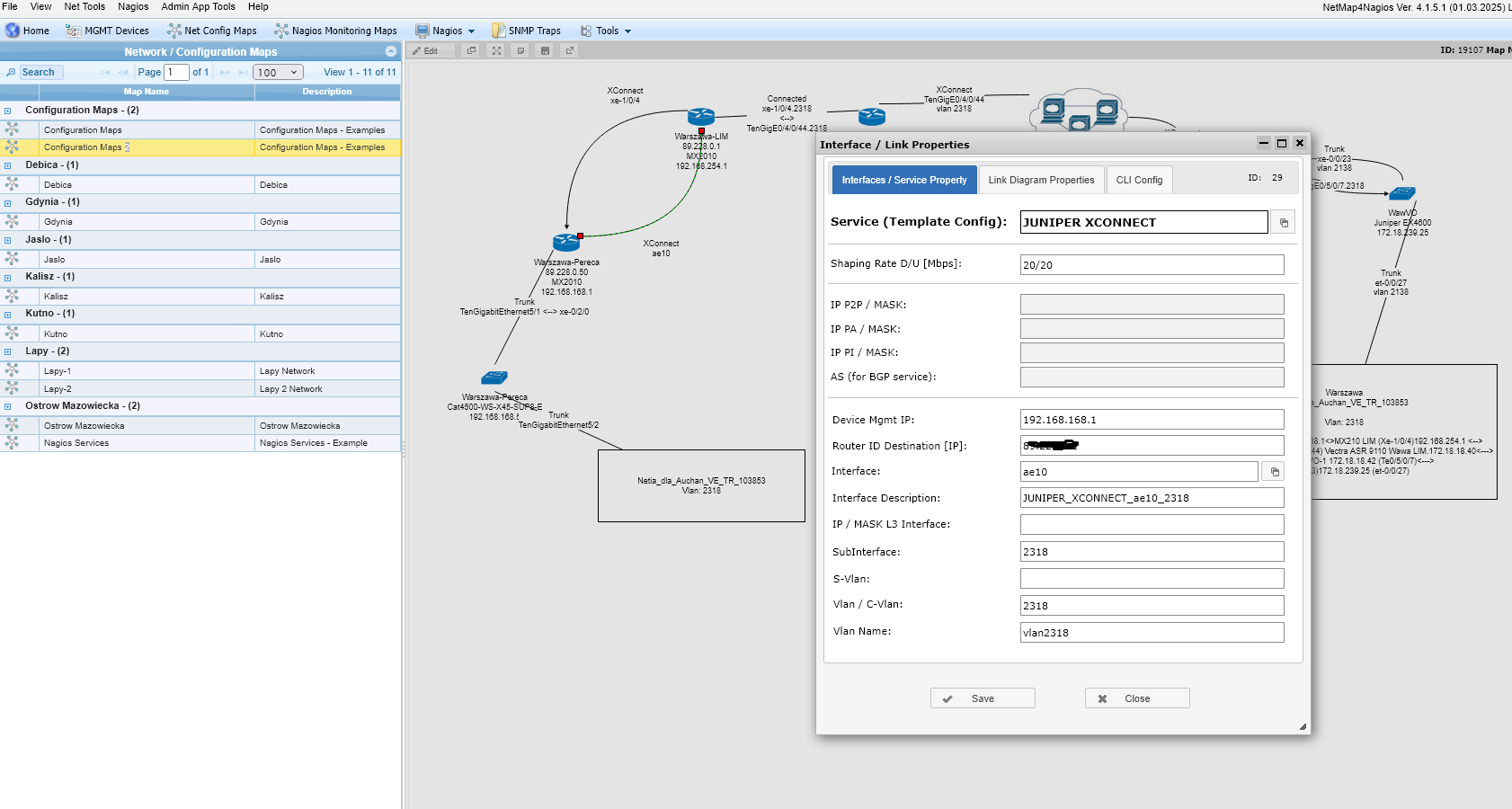Click the map icon of the Debica row

coord(12,184)
